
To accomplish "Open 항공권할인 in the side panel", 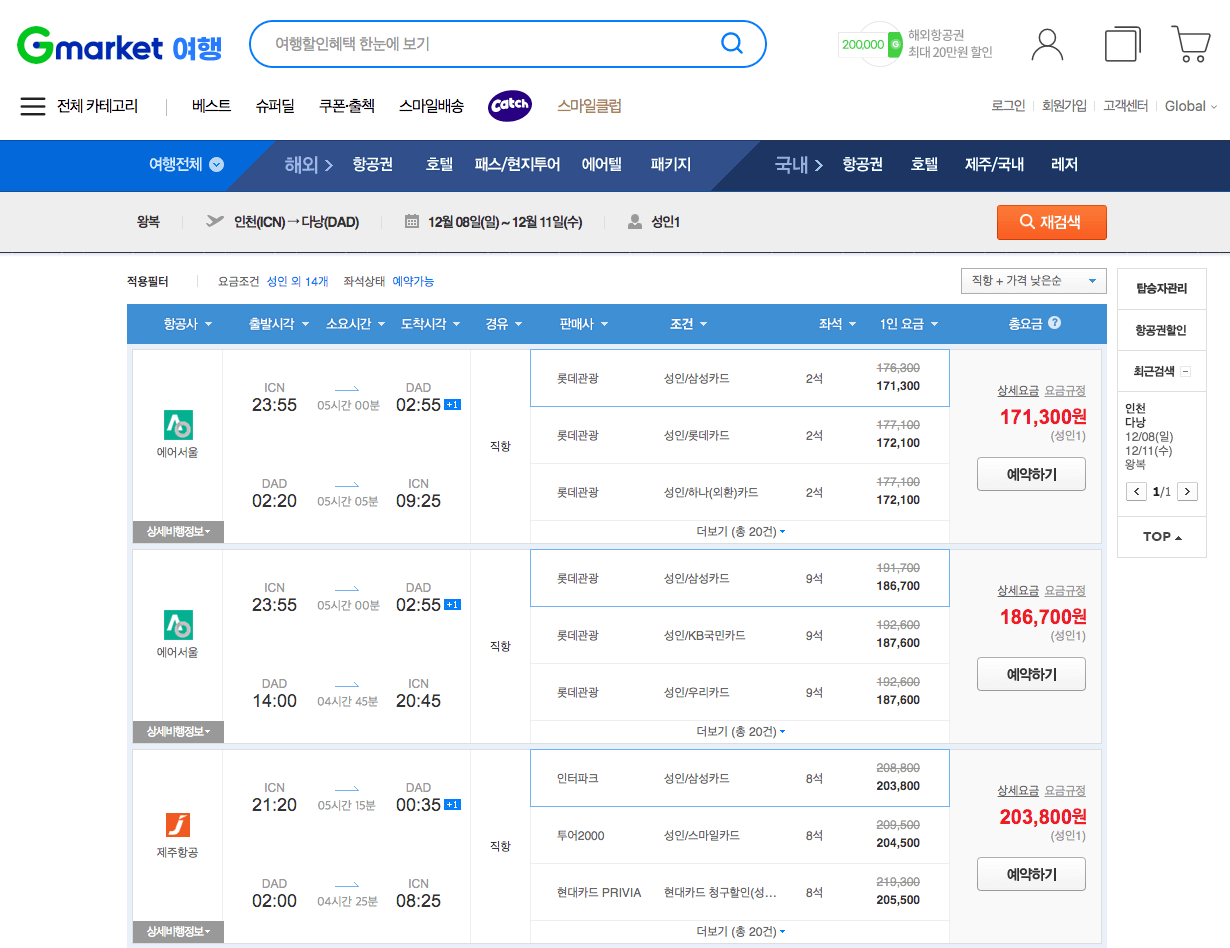I will click(x=1162, y=330).
